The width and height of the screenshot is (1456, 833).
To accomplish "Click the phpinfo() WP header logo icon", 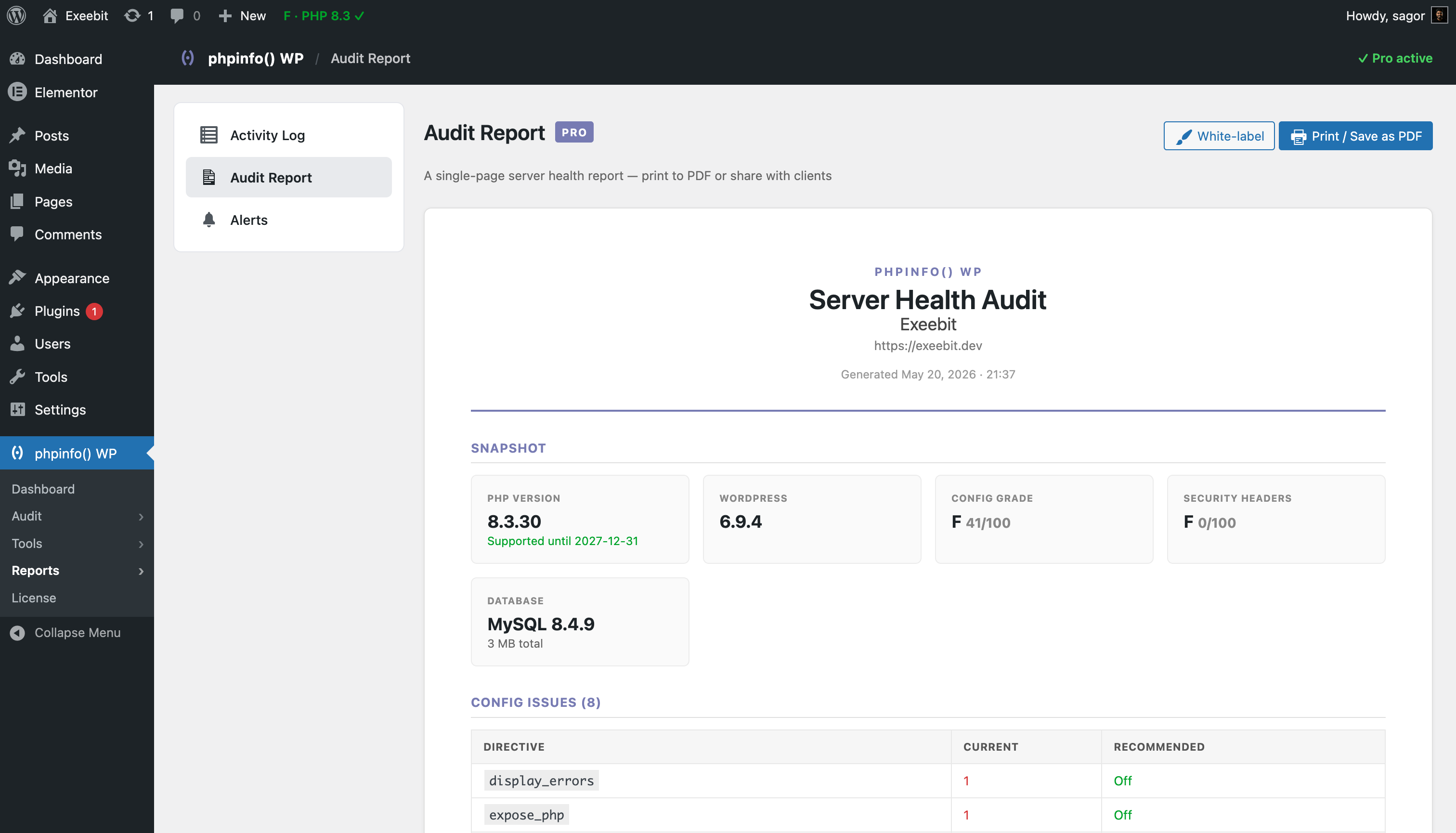I will tap(188, 58).
